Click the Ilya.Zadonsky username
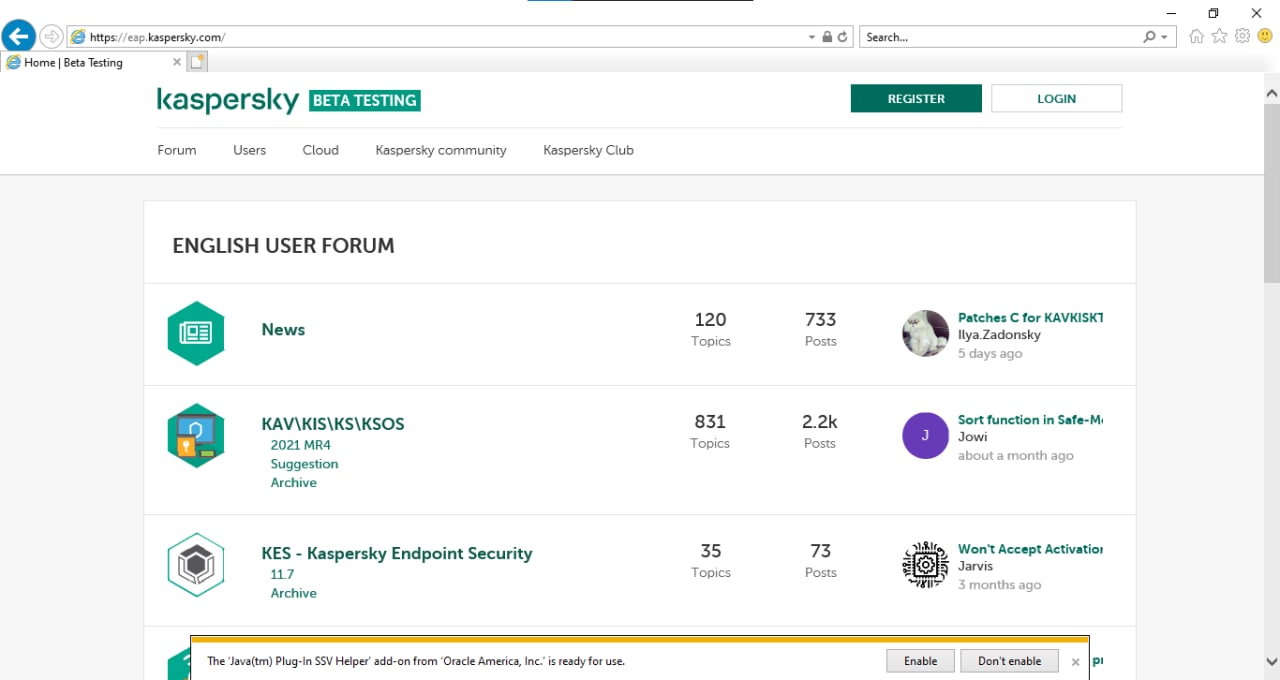 (x=999, y=335)
